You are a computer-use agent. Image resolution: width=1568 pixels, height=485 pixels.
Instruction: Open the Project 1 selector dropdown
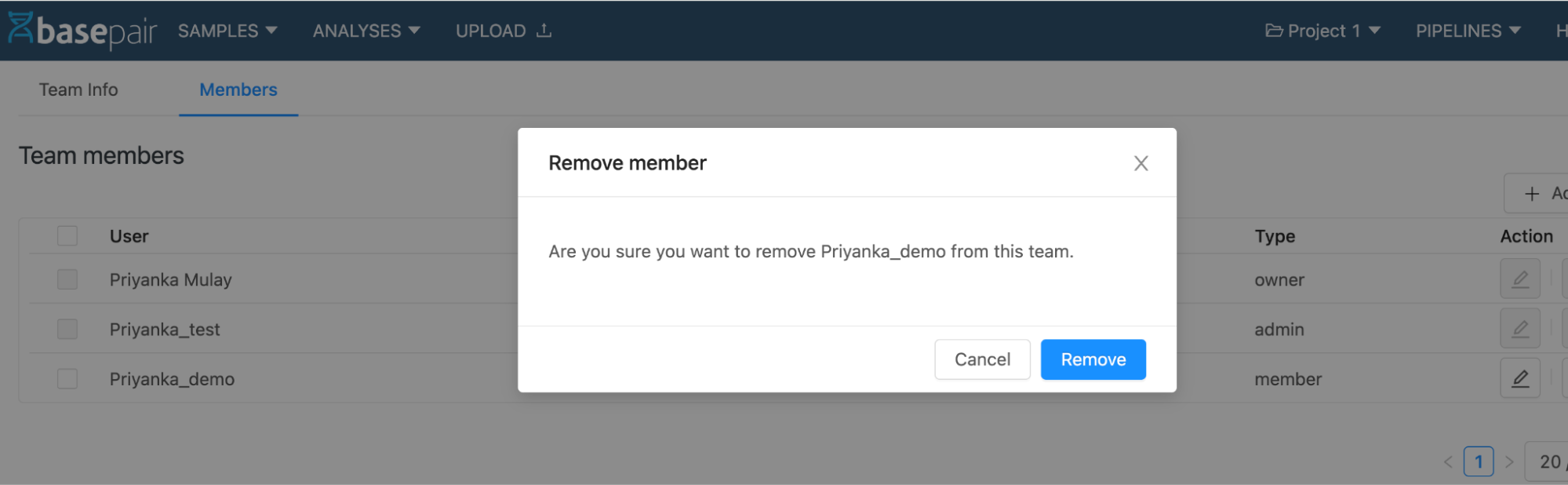(x=1322, y=31)
